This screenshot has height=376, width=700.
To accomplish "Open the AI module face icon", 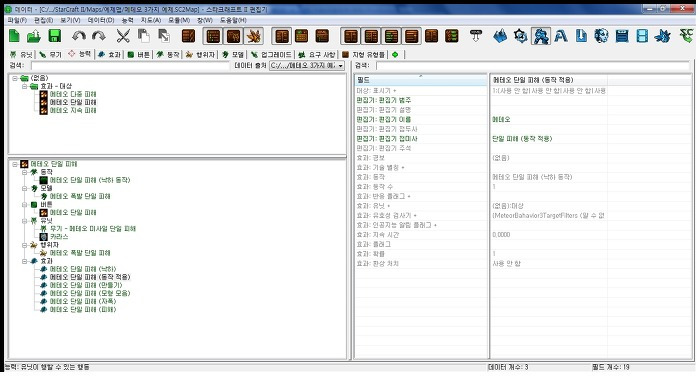I will tap(601, 36).
